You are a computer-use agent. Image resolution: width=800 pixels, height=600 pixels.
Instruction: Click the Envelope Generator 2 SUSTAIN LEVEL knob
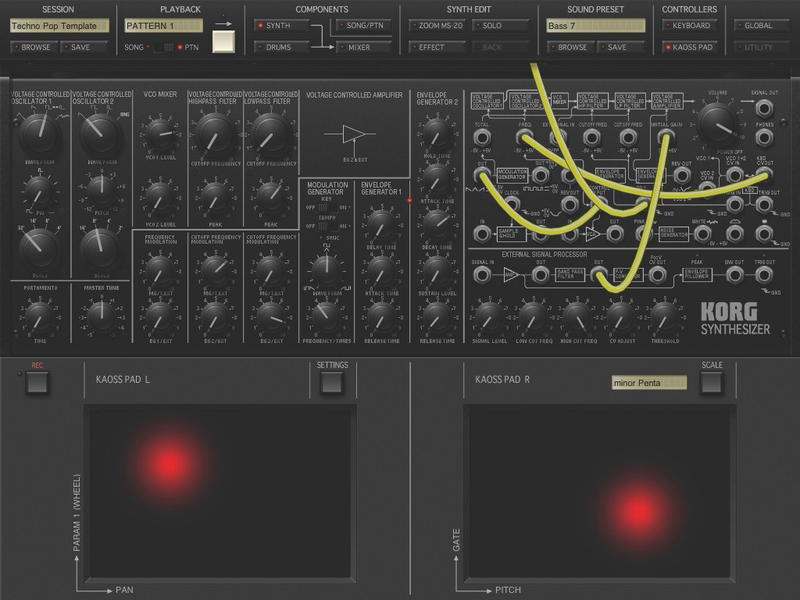[437, 270]
